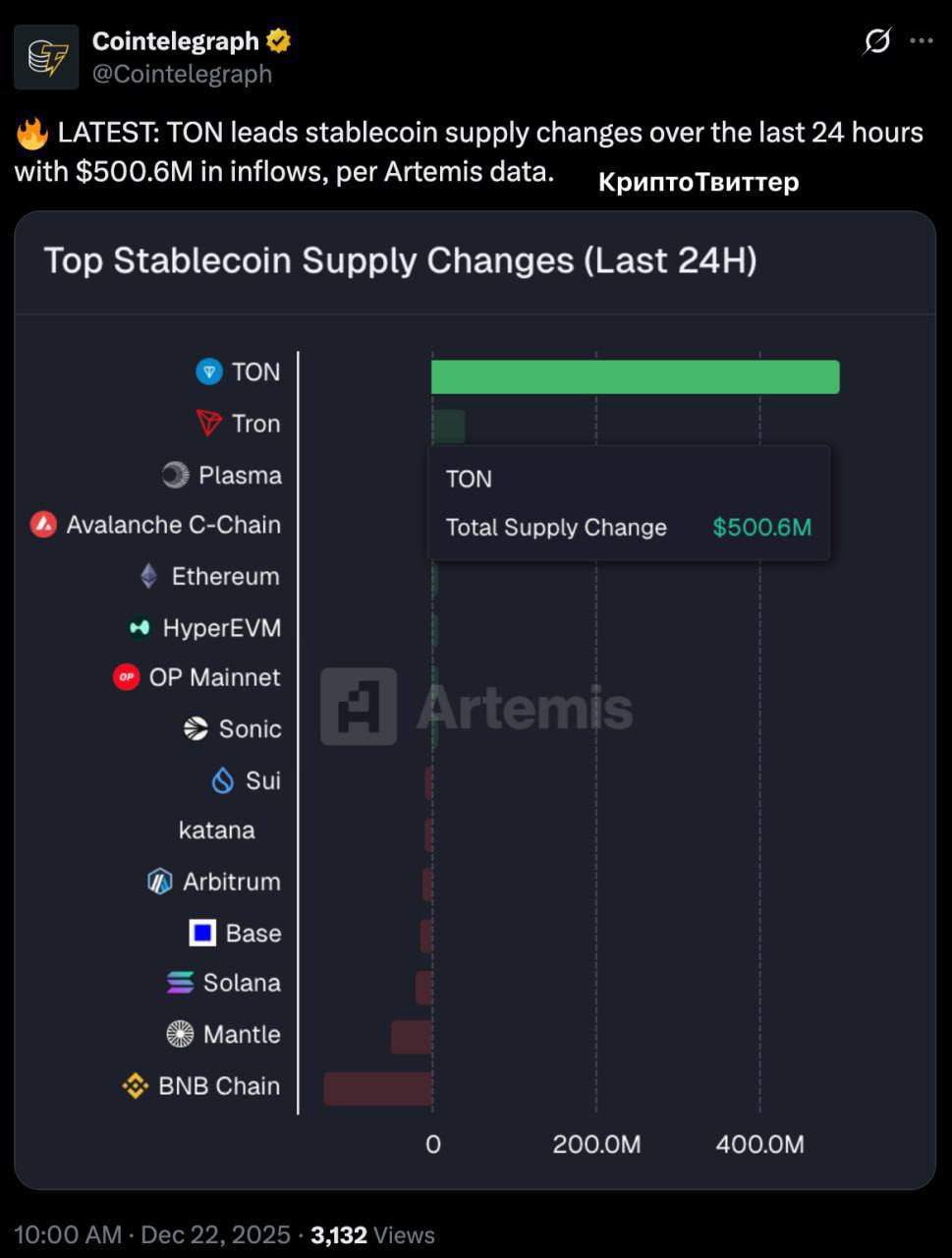Click the BNB Chain logo icon
The image size is (952, 1258).
tap(135, 1086)
